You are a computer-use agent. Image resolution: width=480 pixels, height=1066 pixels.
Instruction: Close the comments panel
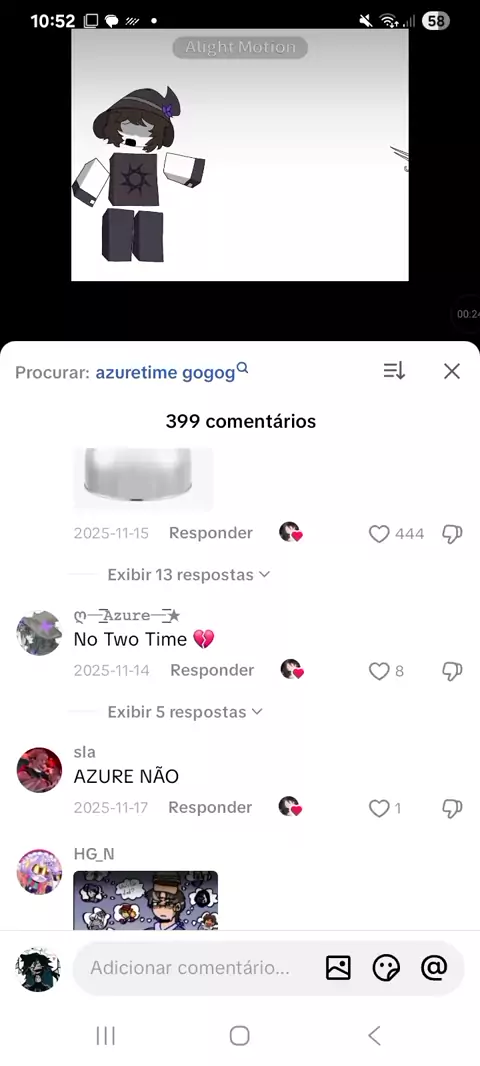pos(452,371)
